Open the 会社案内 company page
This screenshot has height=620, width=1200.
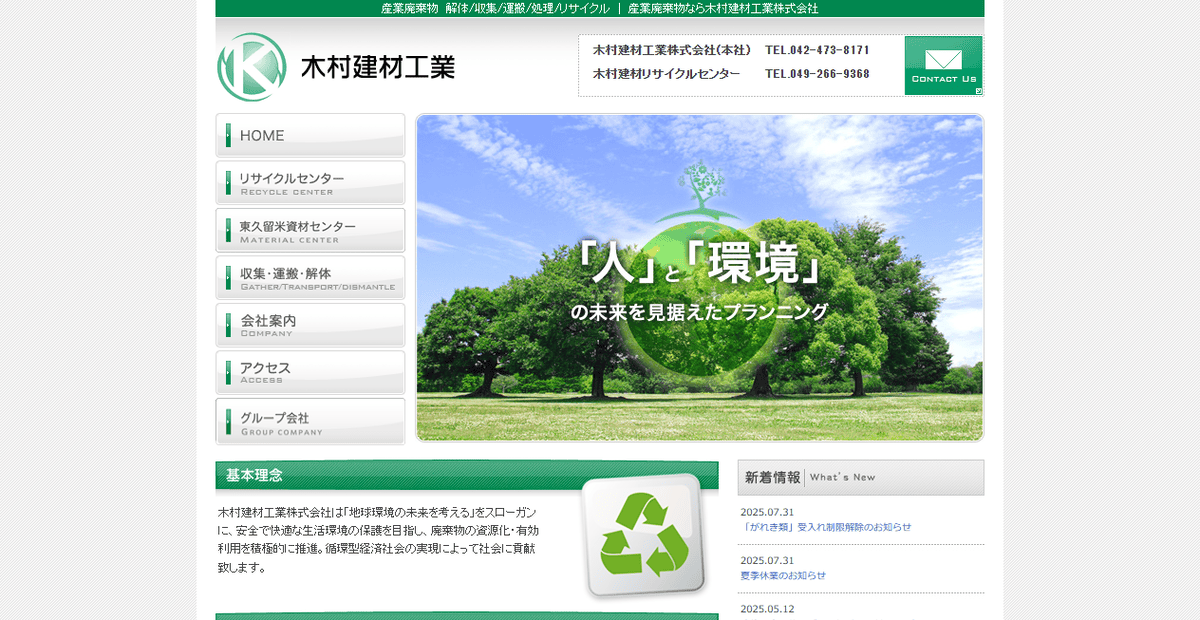tap(266, 322)
